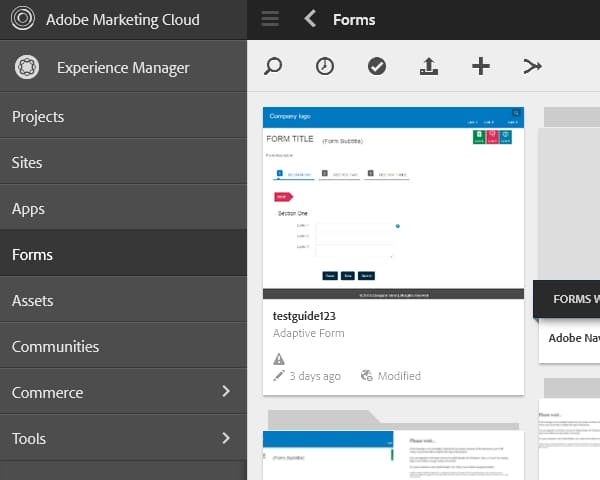The image size is (600, 480).
Task: Click the select-all checkmark icon
Action: 377,66
